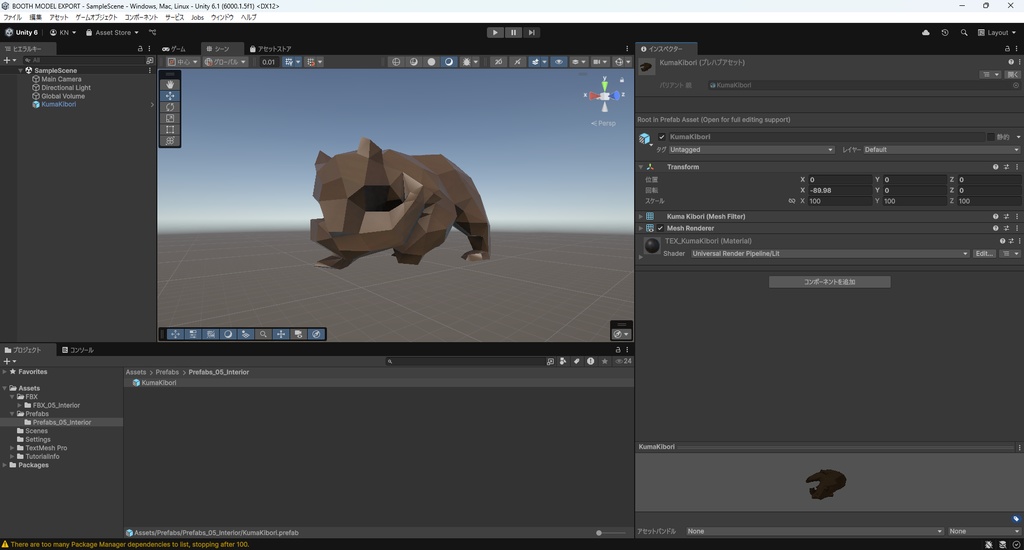This screenshot has height=550, width=1024.
Task: Click the コンポーネントを追加 (Add Component) button
Action: 829,282
